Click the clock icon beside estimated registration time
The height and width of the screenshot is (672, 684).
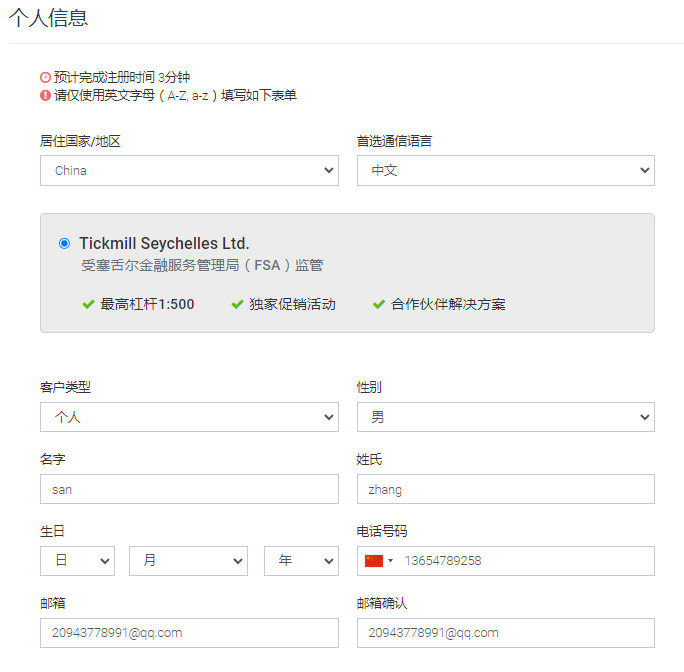click(45, 77)
